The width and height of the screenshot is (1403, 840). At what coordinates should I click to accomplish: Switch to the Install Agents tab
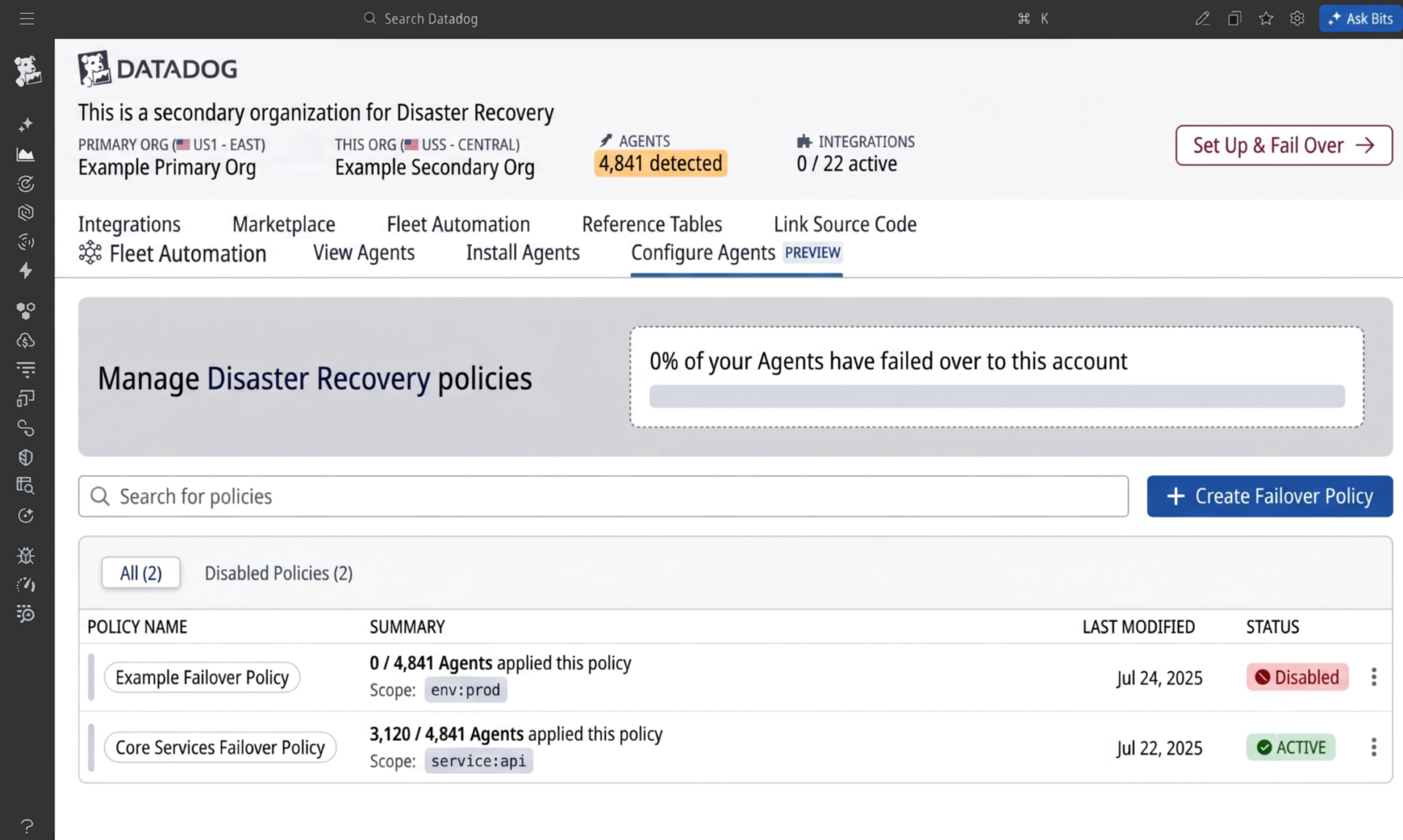tap(523, 252)
